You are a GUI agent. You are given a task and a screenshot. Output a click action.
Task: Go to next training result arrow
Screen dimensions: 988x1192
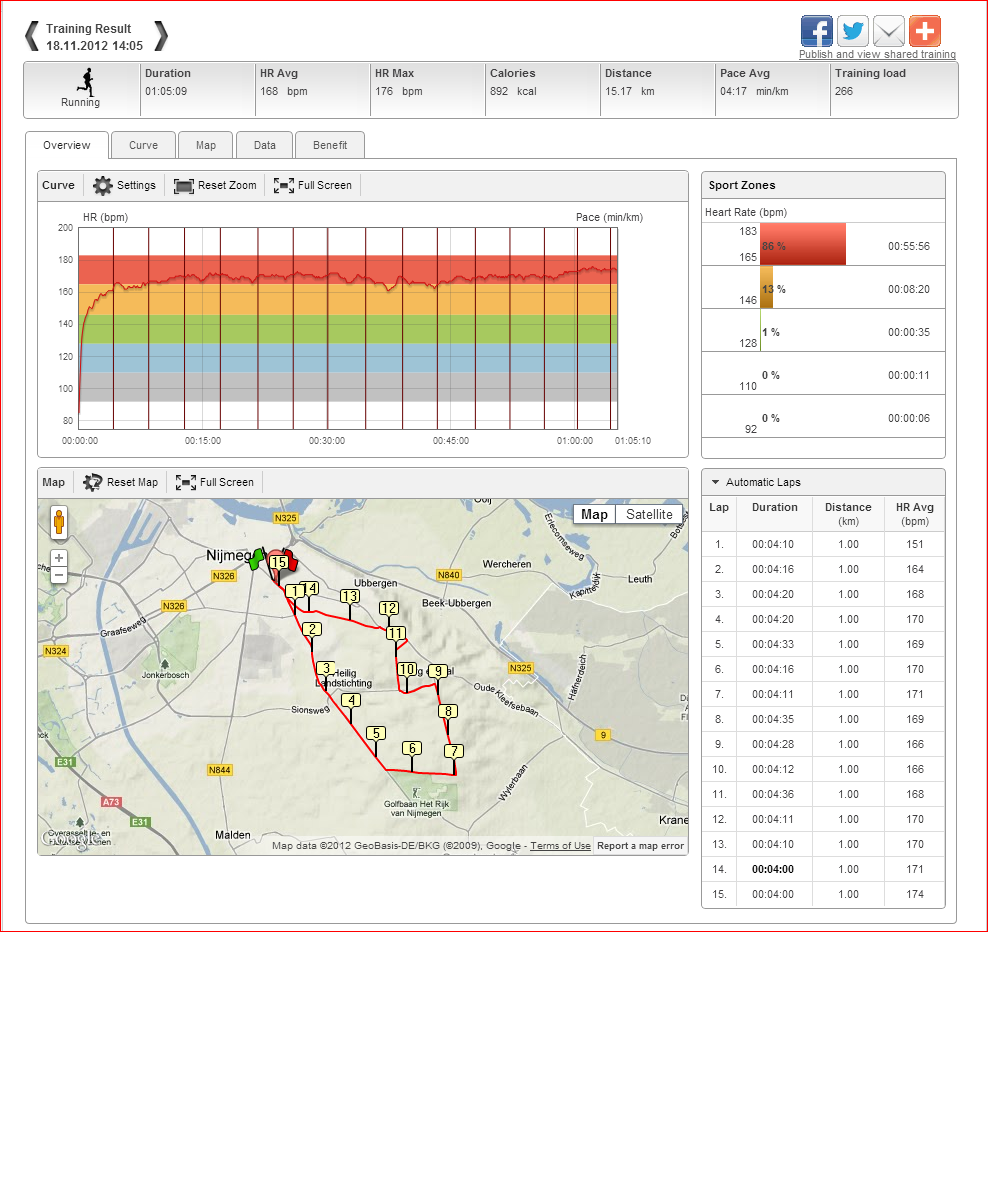pos(161,36)
